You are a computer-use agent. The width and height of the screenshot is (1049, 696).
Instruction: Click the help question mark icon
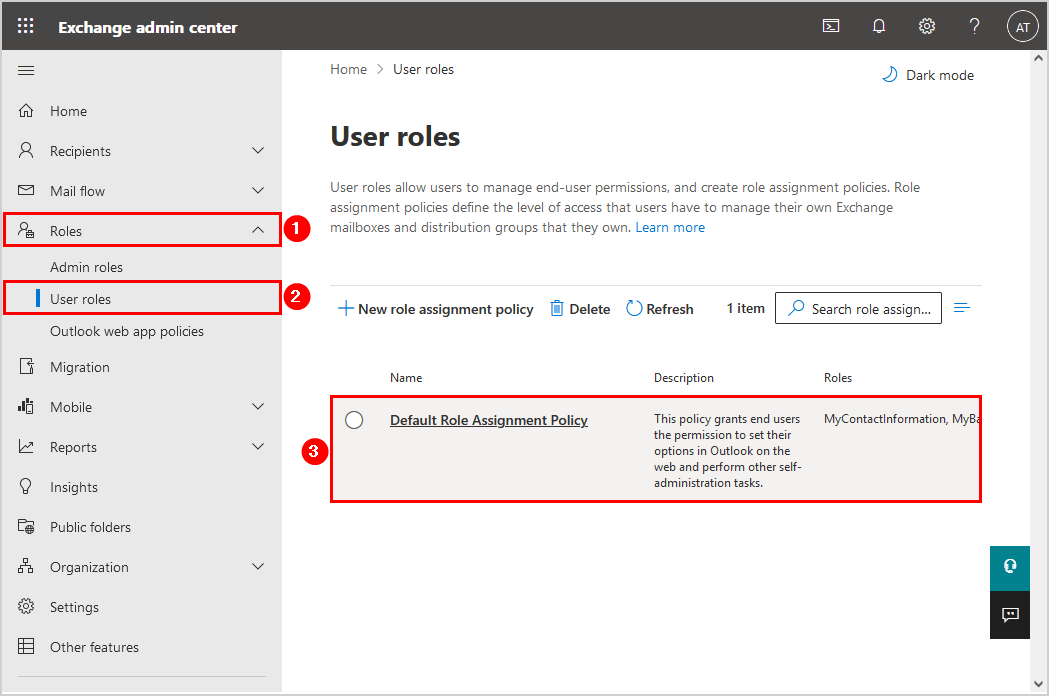(x=974, y=27)
